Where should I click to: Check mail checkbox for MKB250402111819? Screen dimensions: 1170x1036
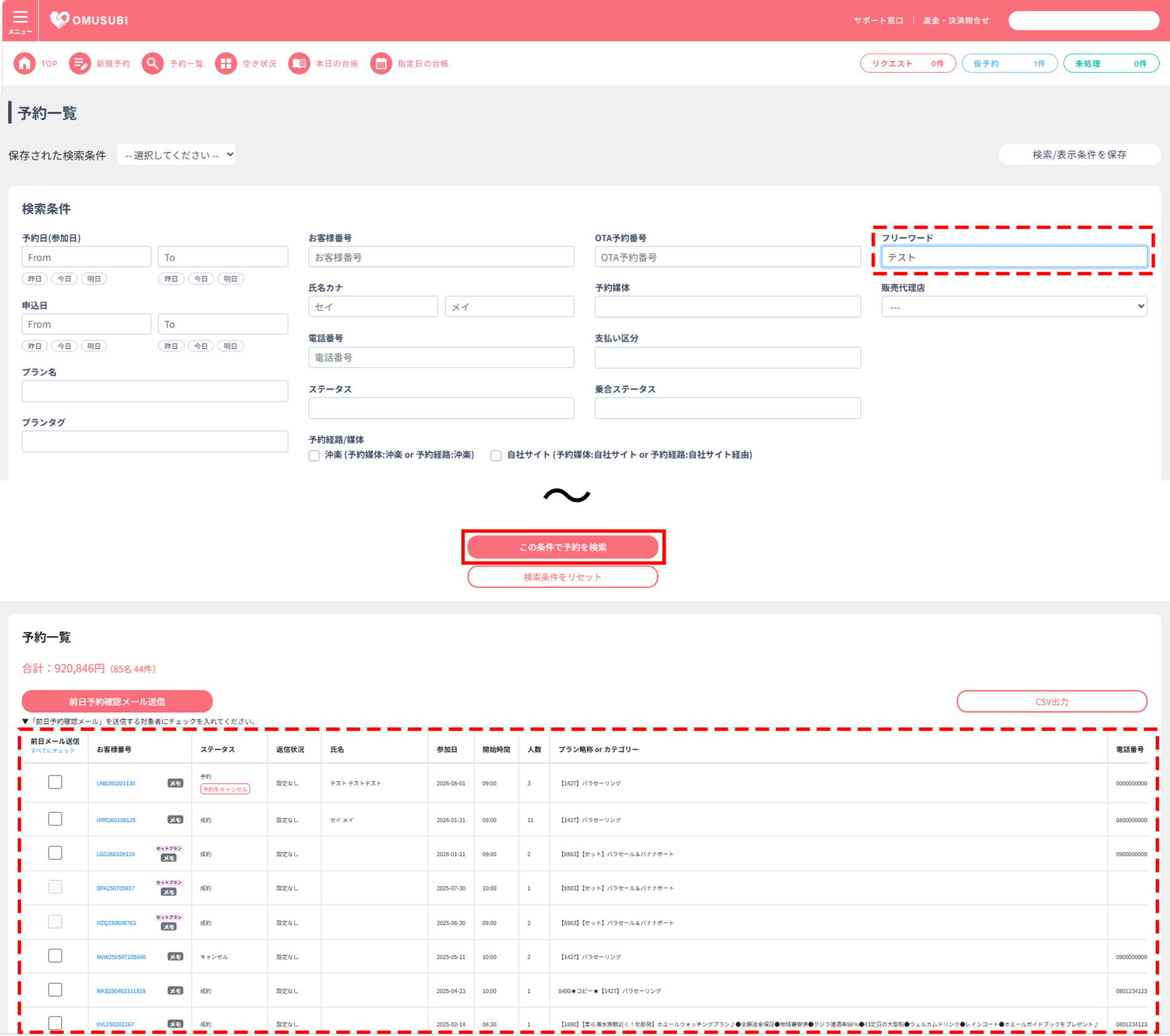[x=55, y=990]
